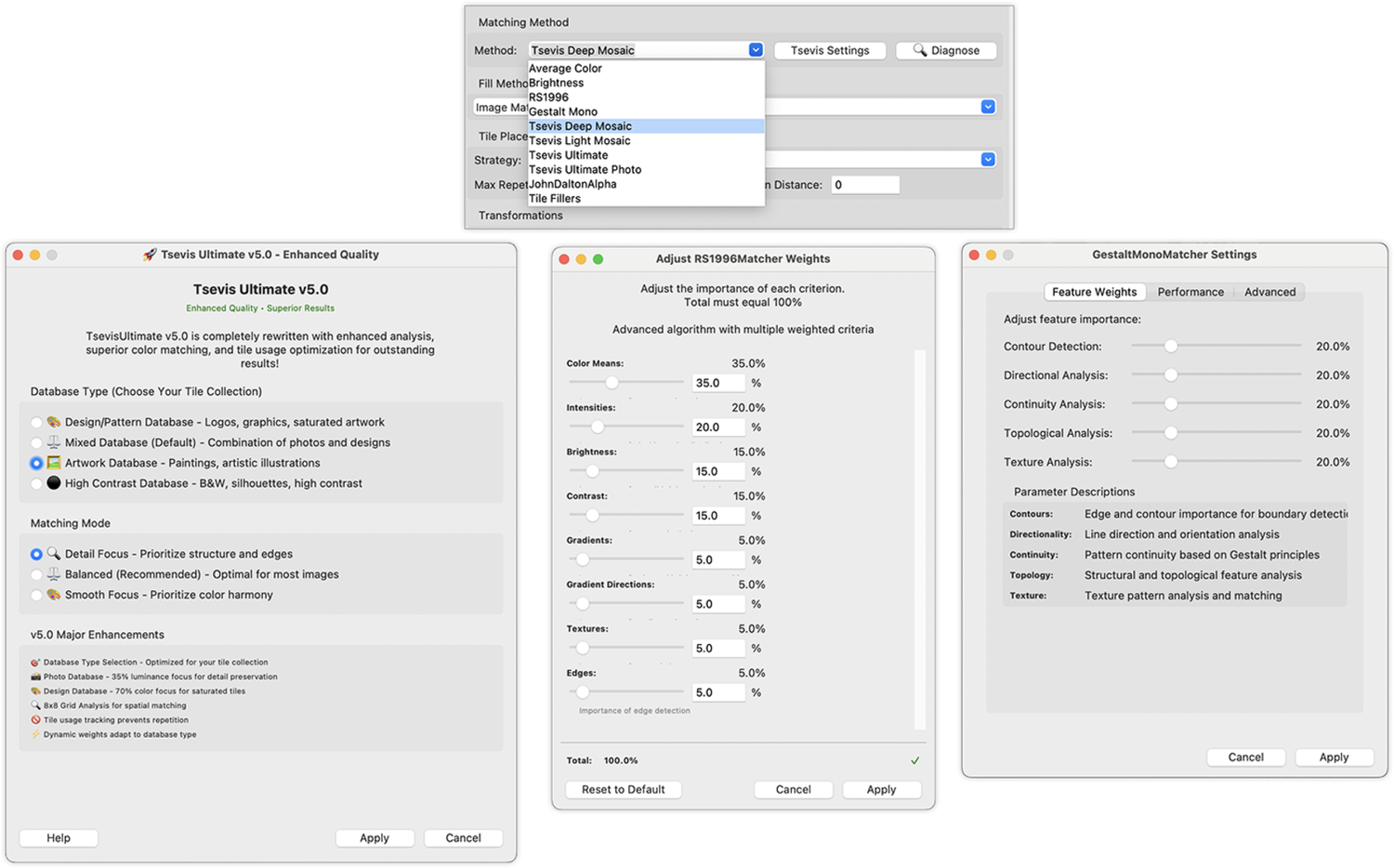This screenshot has height=868, width=1394.
Task: Open the Advanced tab in GestaltMonoMatcher
Action: (x=1269, y=292)
